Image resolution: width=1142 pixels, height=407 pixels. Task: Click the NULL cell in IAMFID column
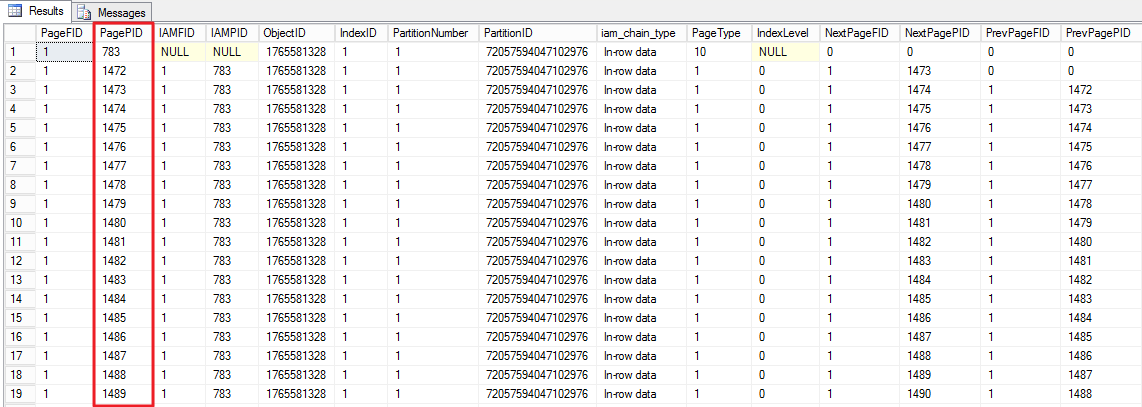pos(181,52)
